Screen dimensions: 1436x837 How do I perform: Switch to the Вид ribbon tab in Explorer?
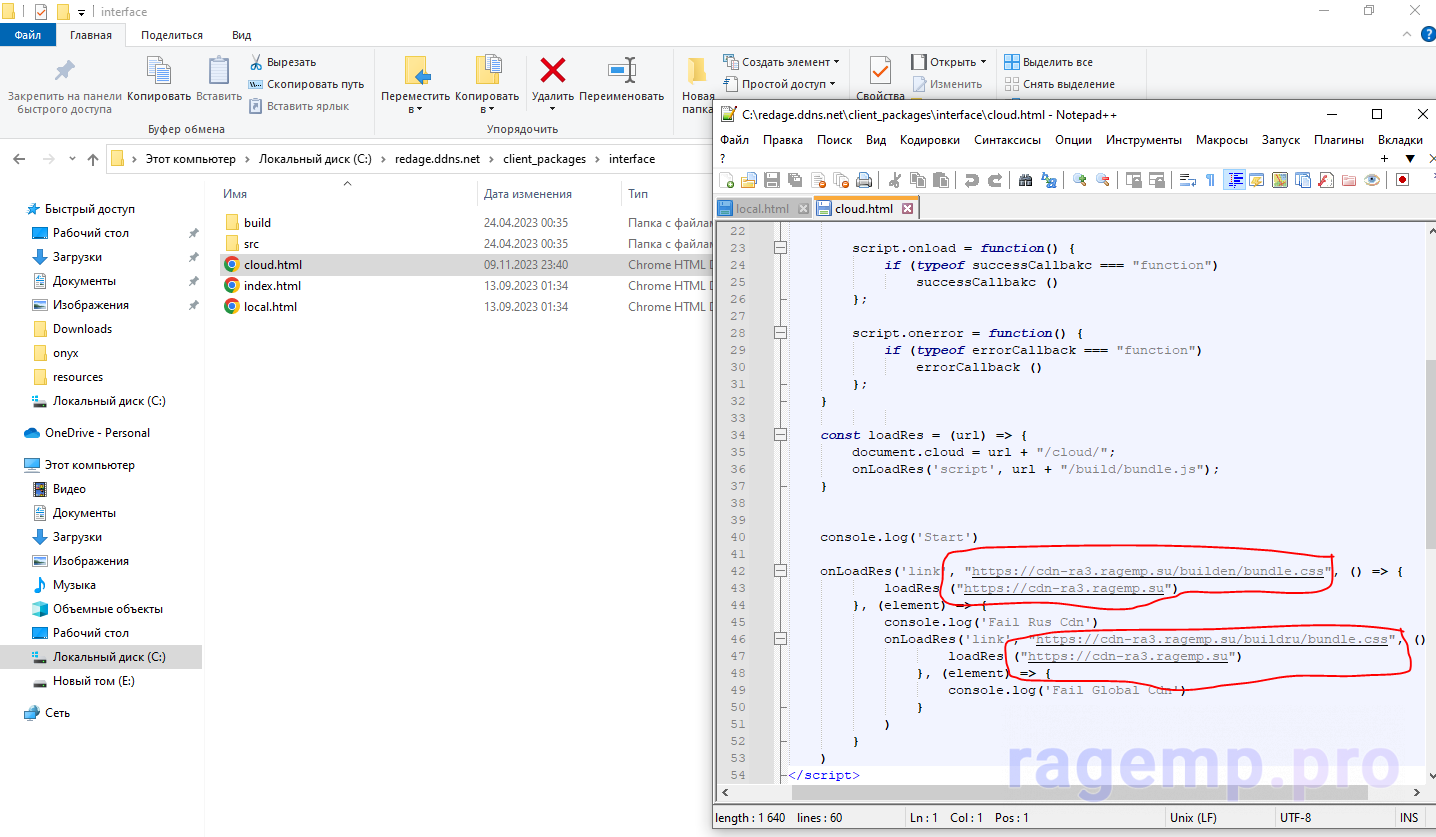point(241,35)
